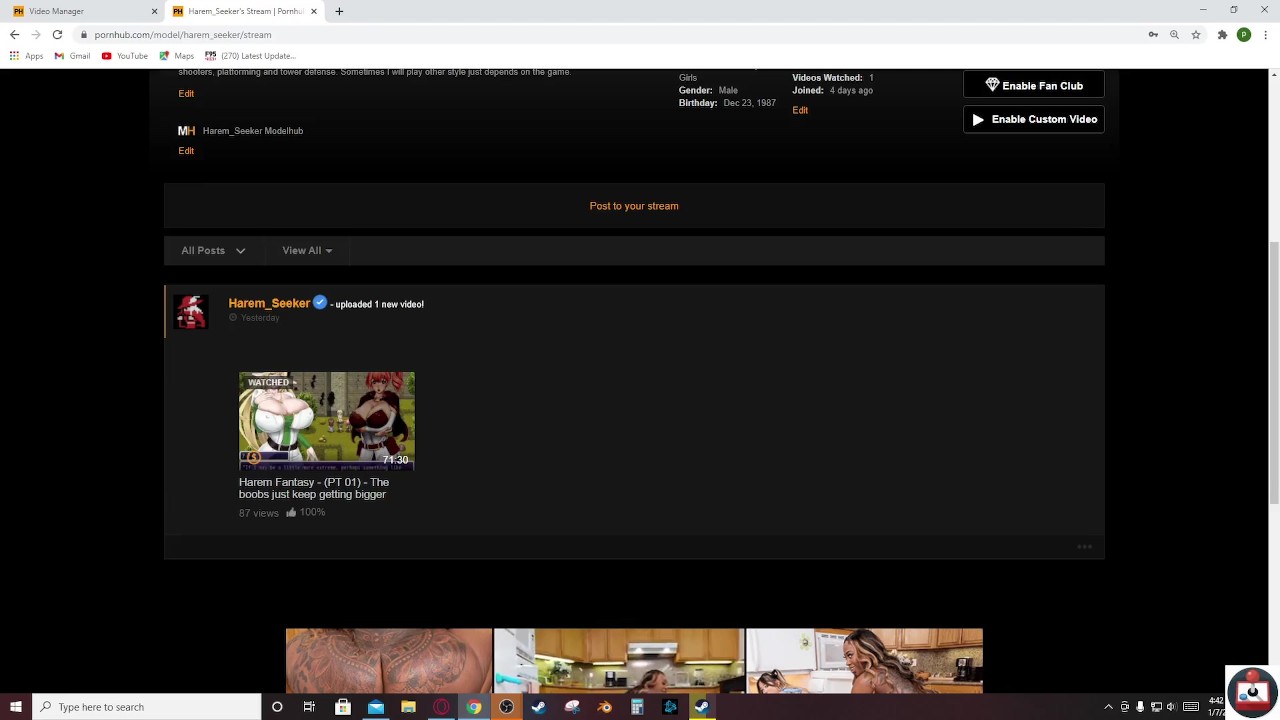Open the Chrome extensions puzzle icon
1280x720 pixels.
tap(1222, 35)
